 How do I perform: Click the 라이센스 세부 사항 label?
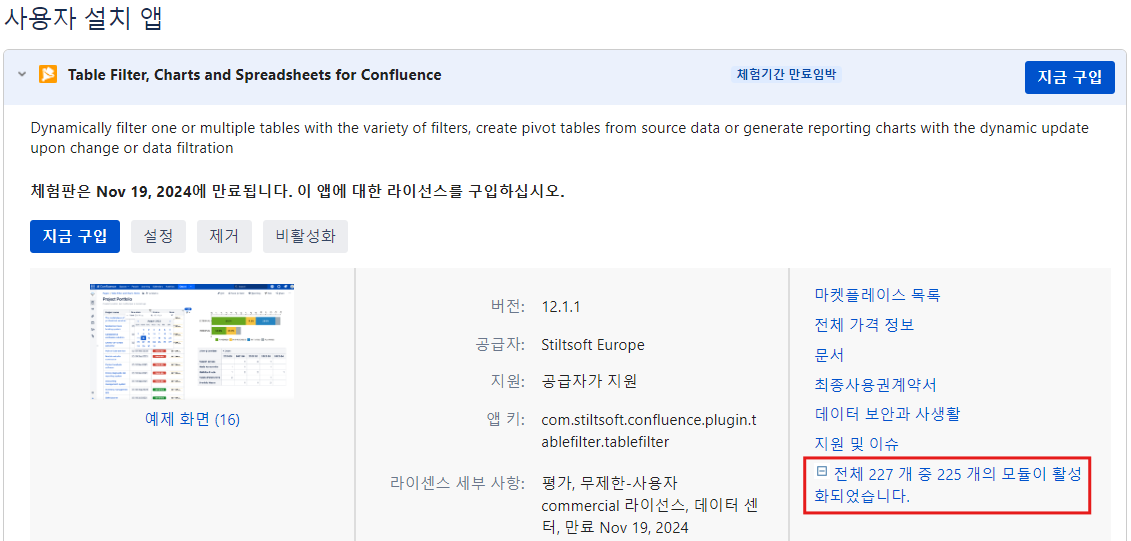tap(457, 483)
